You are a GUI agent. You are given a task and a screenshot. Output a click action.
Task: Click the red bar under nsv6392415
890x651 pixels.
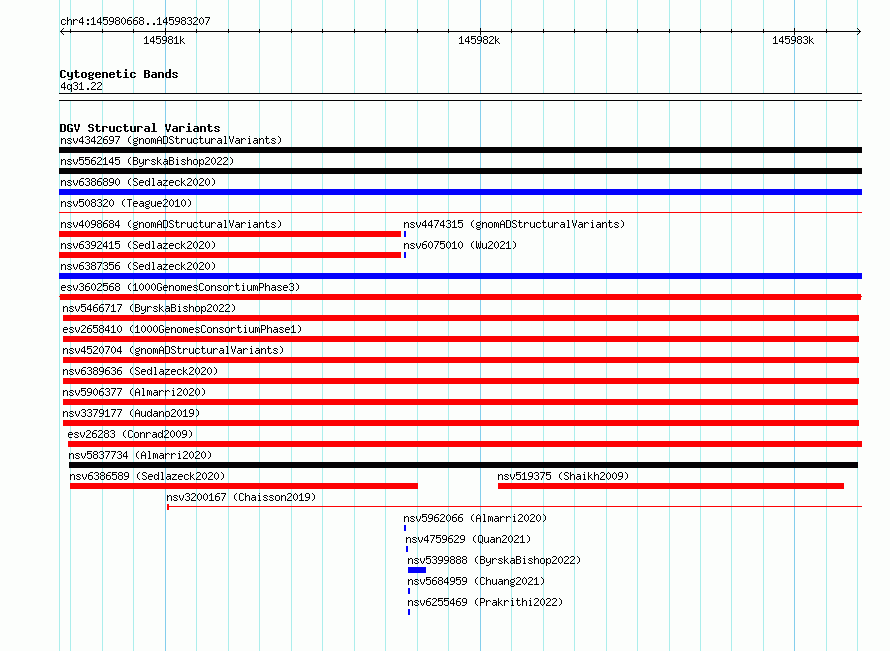[230, 255]
